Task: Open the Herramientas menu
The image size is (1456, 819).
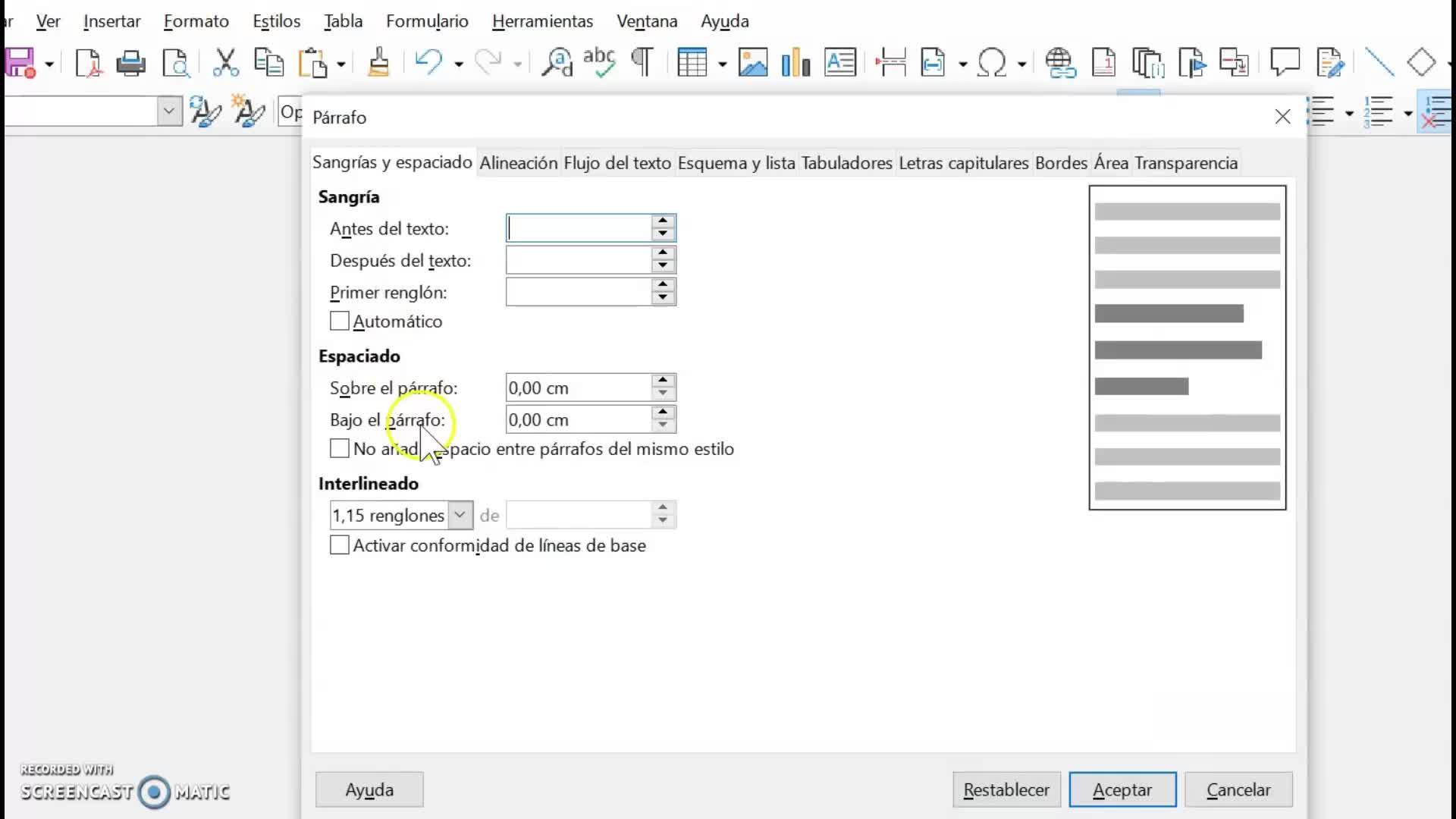Action: click(x=542, y=21)
